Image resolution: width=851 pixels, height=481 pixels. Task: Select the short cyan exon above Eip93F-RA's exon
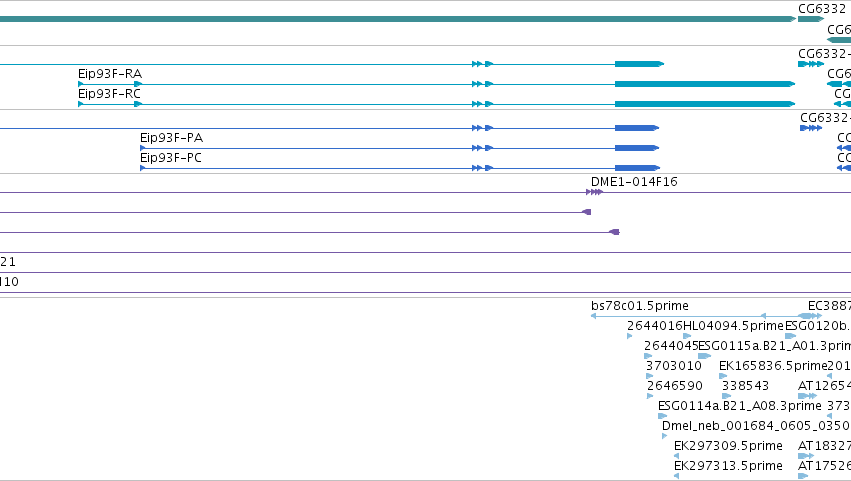(x=639, y=64)
